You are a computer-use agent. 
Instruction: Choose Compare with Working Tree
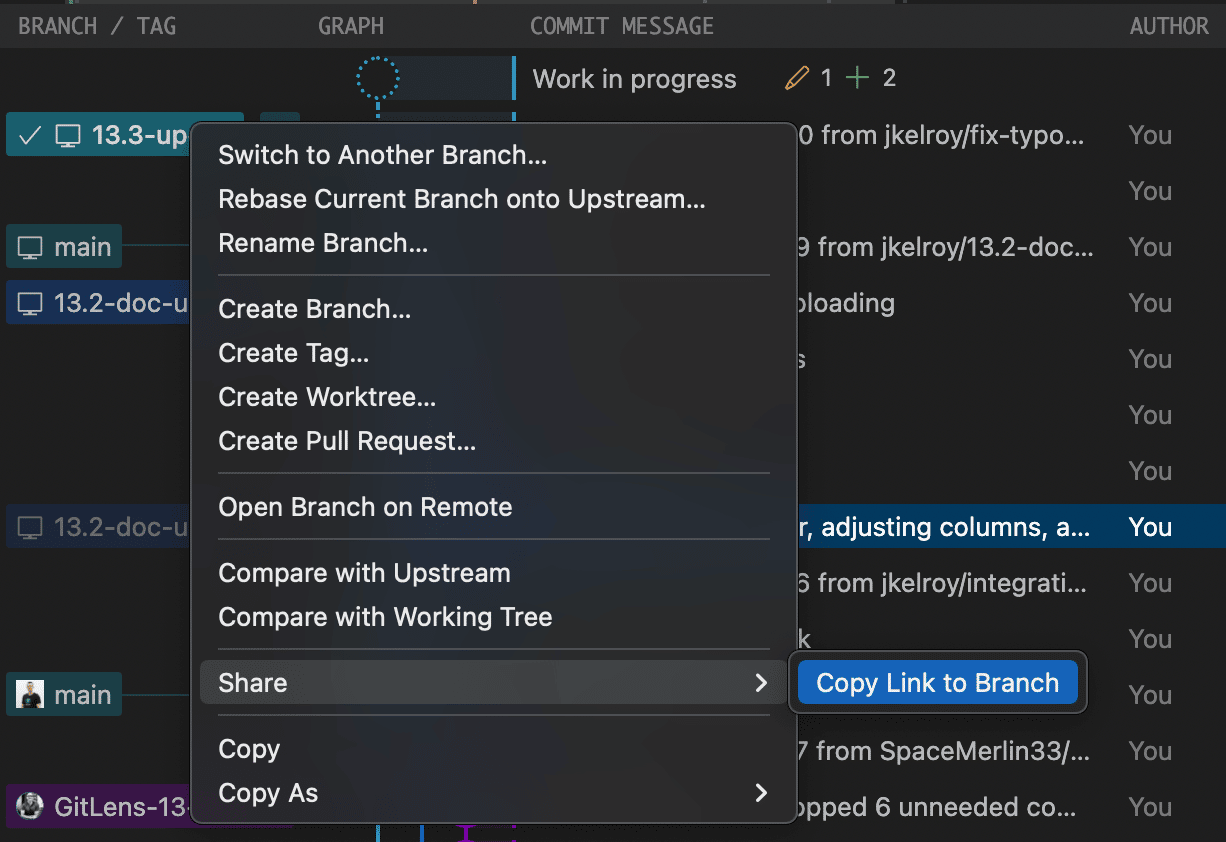(x=385, y=617)
